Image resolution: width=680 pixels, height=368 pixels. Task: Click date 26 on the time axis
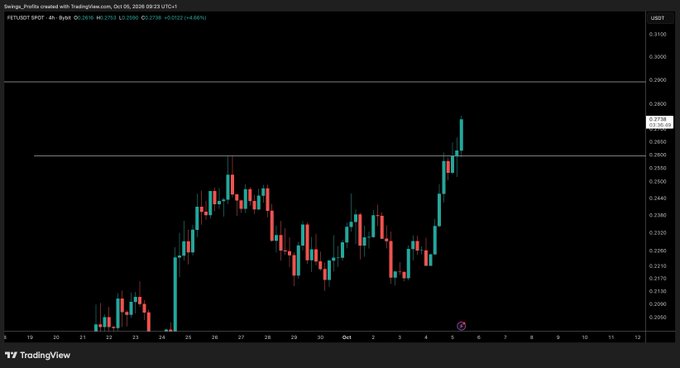215,337
